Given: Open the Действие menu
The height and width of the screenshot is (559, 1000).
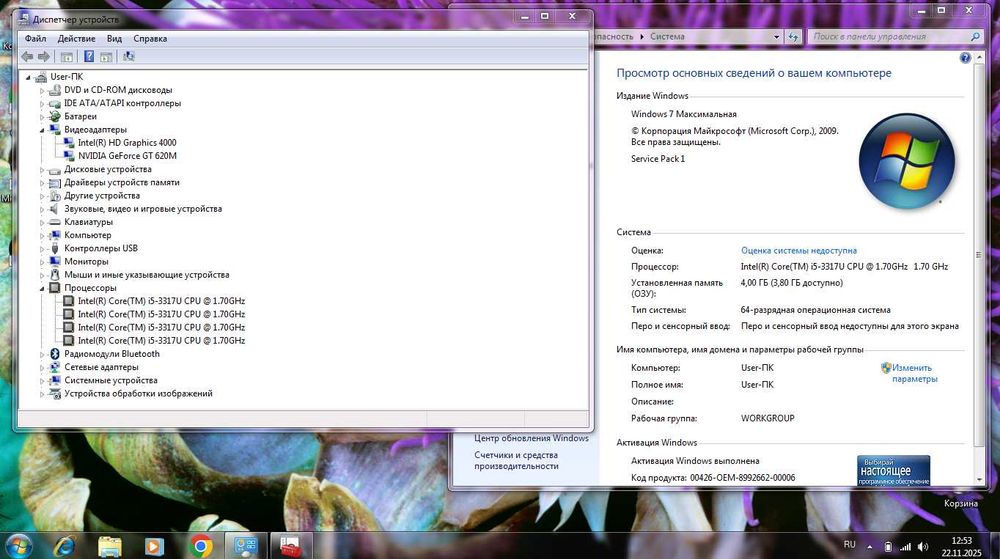Looking at the screenshot, I should [x=77, y=38].
